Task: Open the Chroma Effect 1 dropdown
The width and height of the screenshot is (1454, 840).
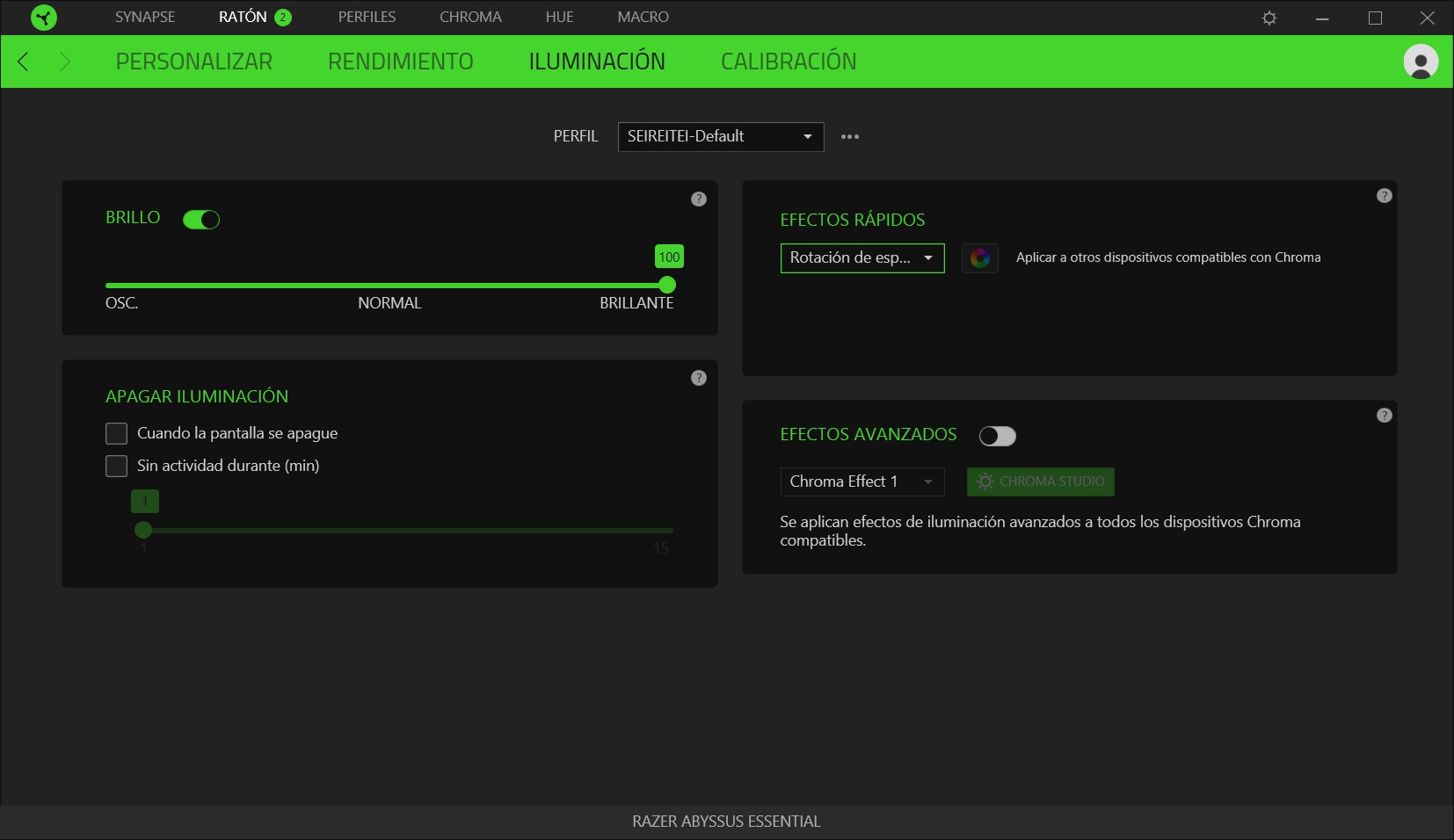Action: click(x=862, y=482)
